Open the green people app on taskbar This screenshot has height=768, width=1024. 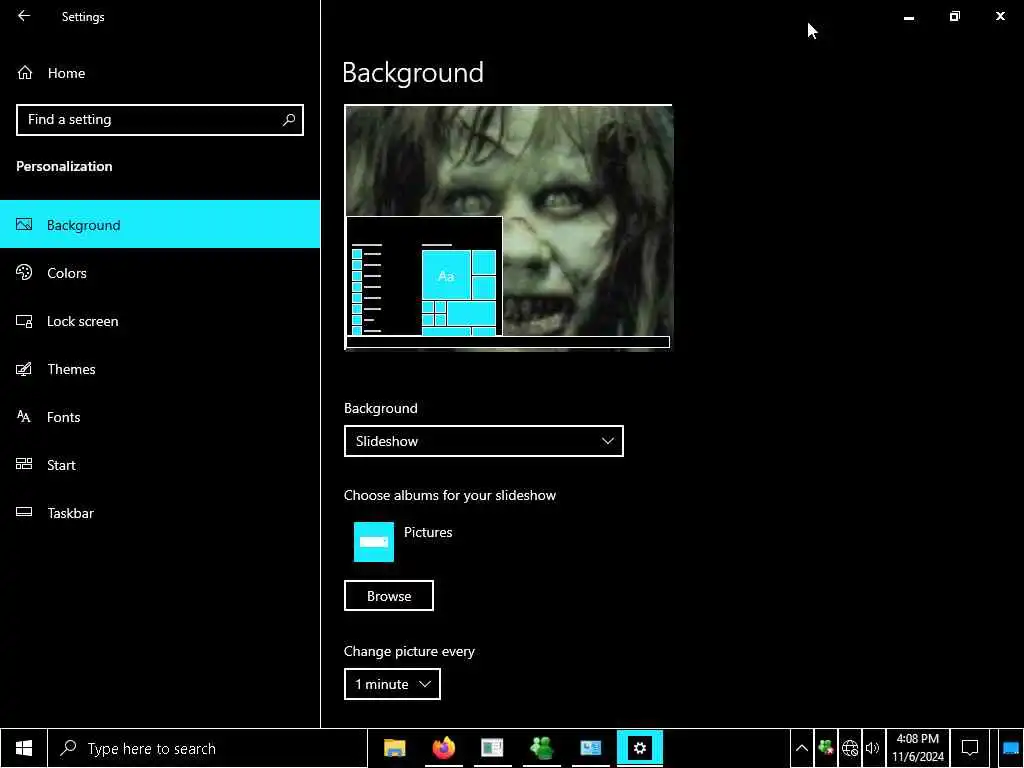coord(541,748)
